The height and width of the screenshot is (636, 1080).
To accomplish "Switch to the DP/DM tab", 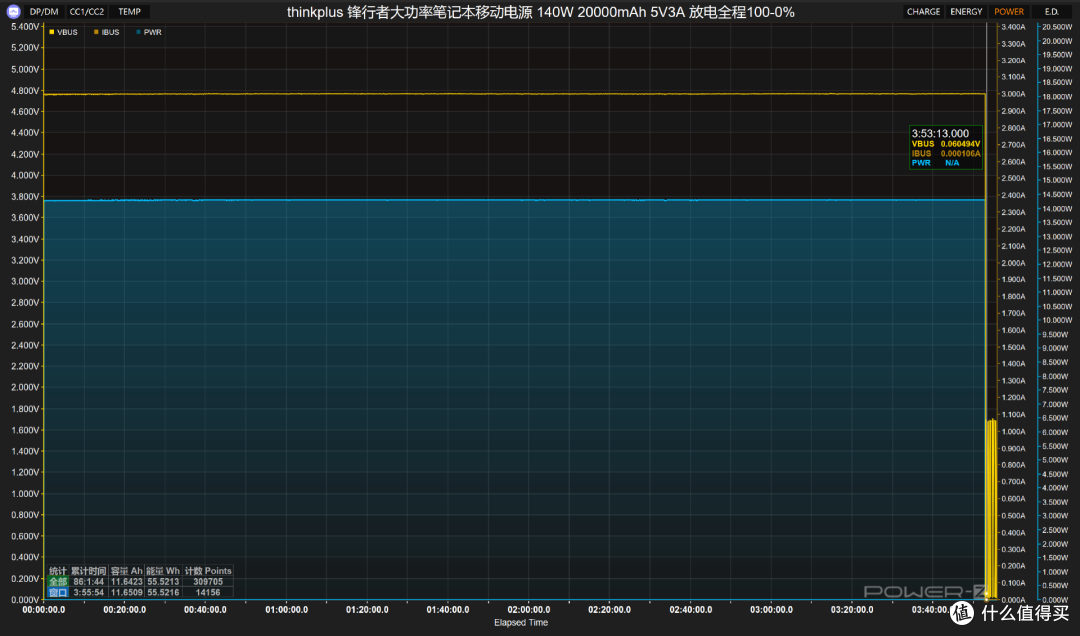I will click(x=44, y=12).
